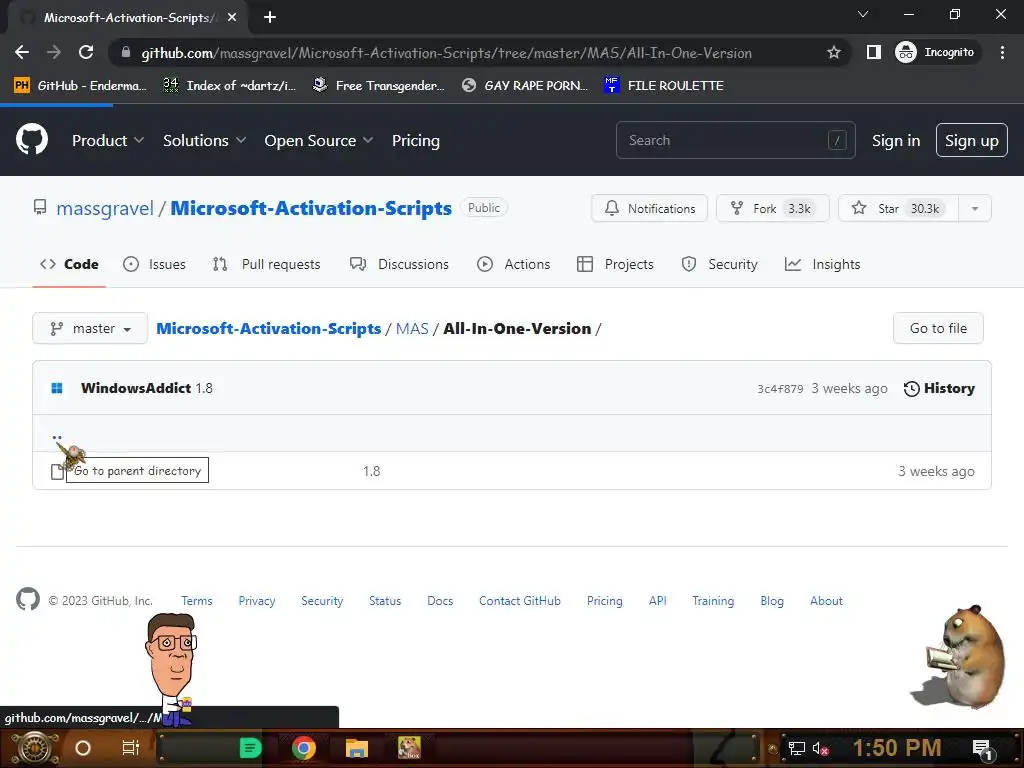Click the two-dot parent directory link
This screenshot has width=1024, height=768.
click(x=57, y=436)
